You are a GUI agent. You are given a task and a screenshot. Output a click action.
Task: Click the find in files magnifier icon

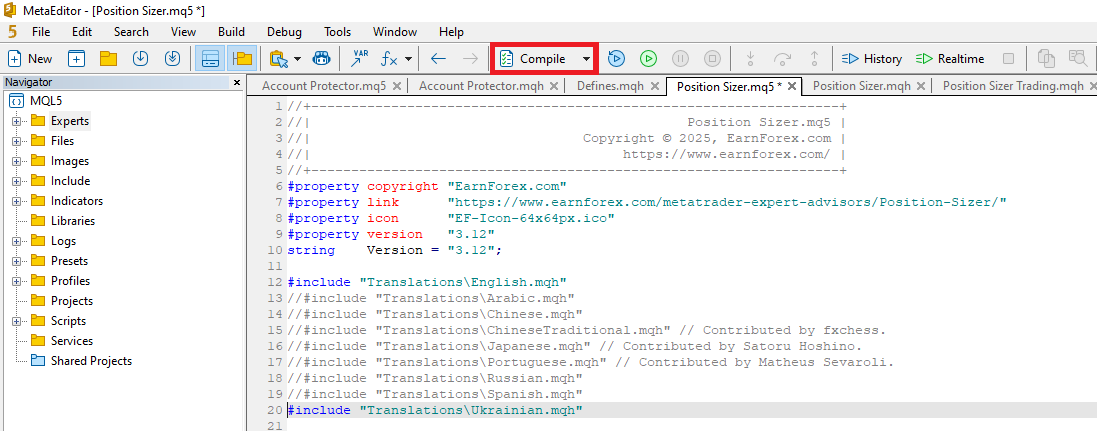(x=1077, y=59)
